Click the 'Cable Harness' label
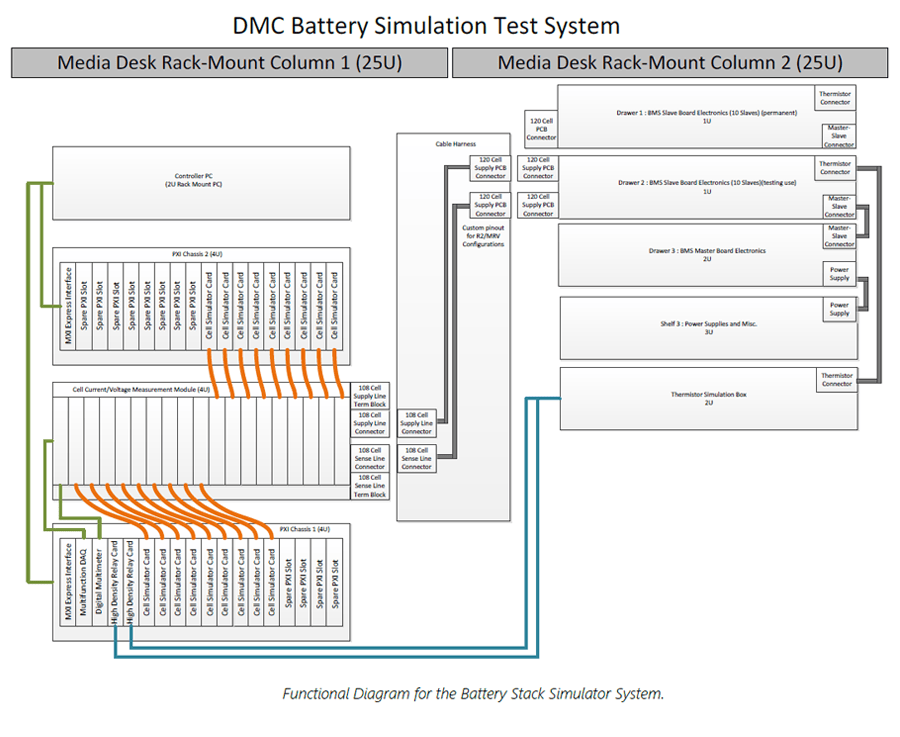 tap(456, 144)
